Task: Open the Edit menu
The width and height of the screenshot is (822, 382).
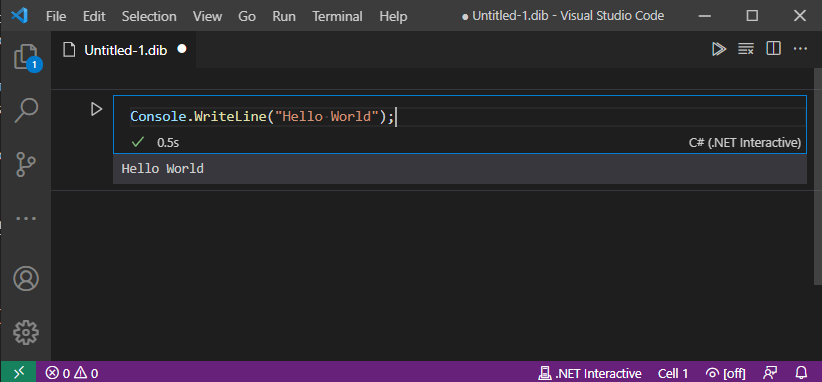Action: click(94, 16)
